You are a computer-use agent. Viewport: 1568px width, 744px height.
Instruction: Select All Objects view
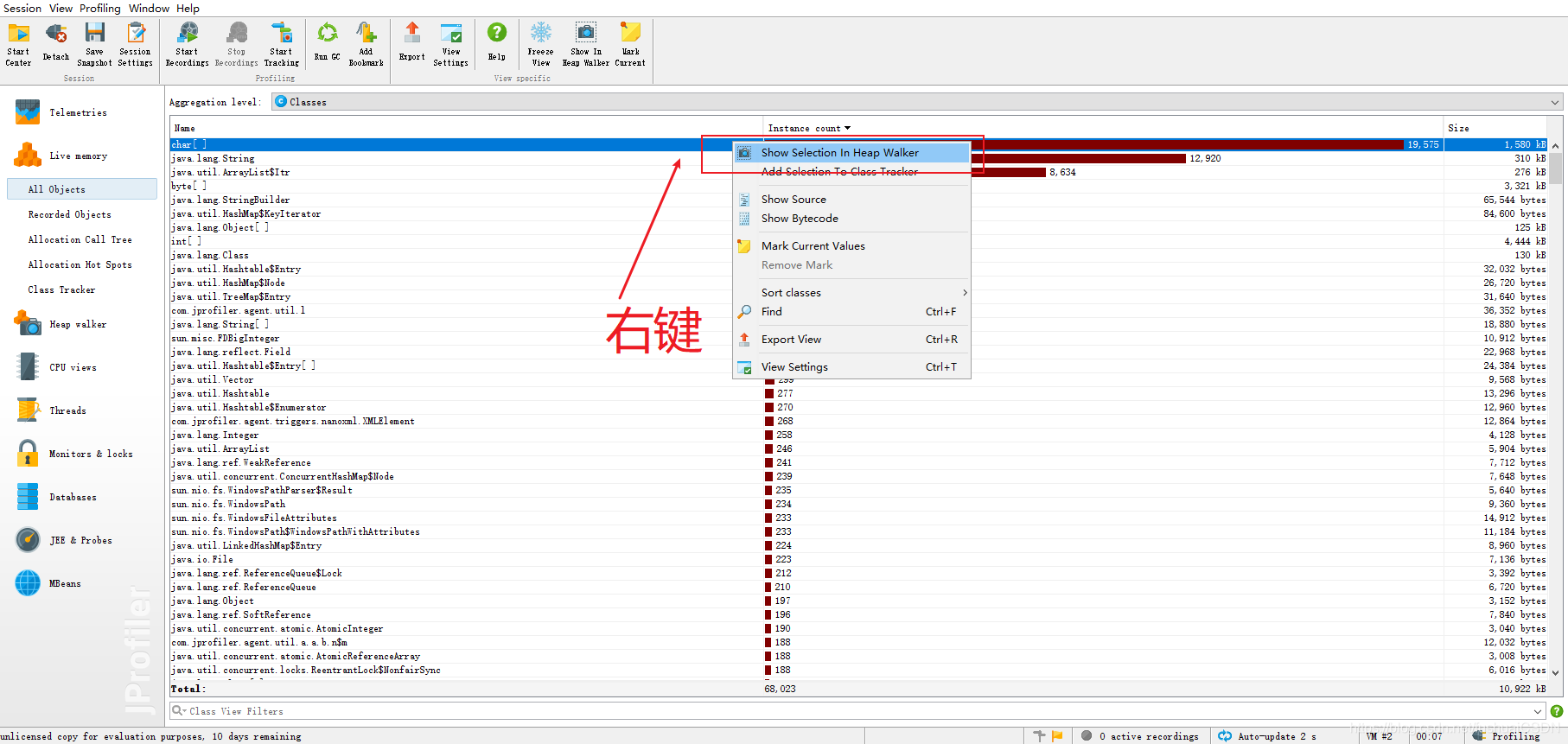click(x=82, y=189)
